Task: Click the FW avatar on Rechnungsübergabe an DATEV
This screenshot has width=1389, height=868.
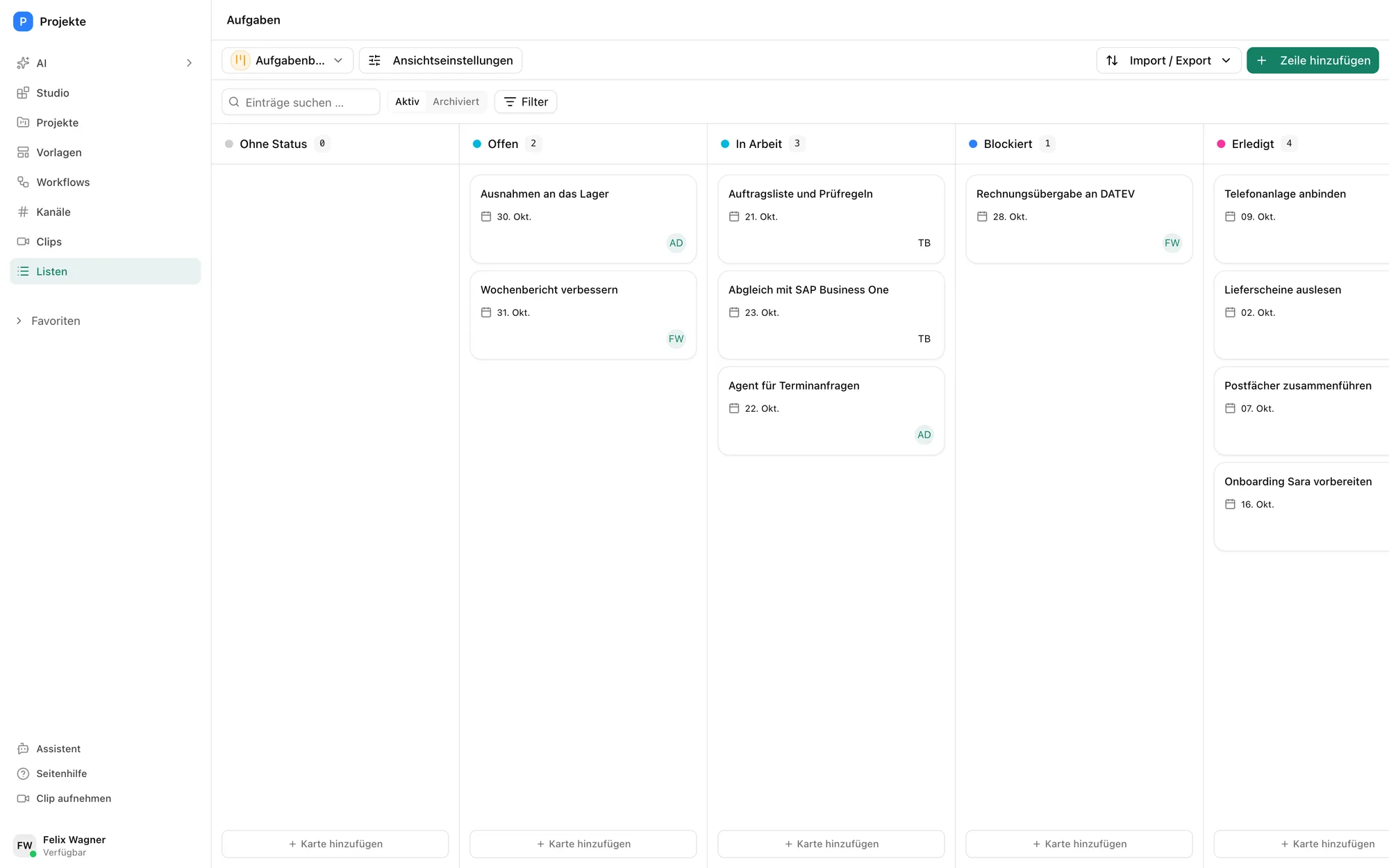Action: pyautogui.click(x=1172, y=243)
